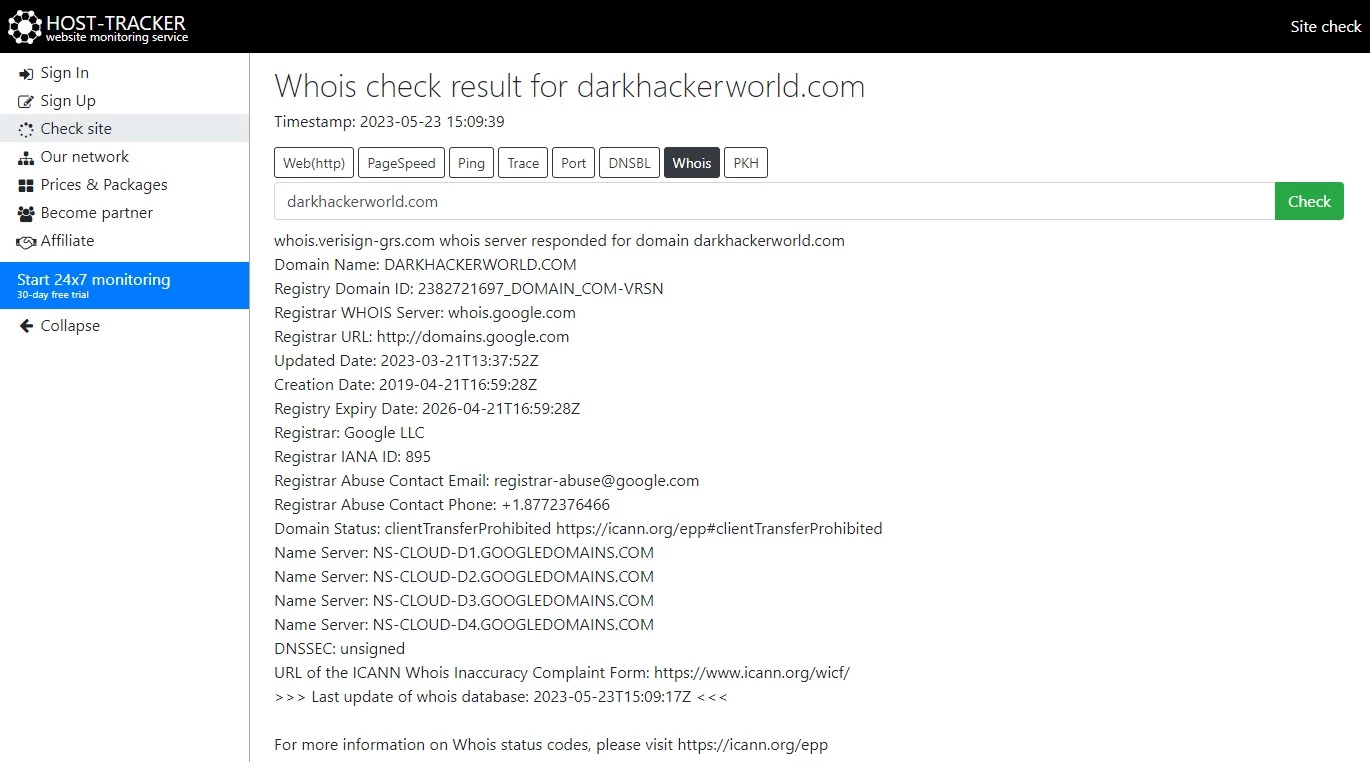The width and height of the screenshot is (1370, 762).
Task: Click the Become partner people icon
Action: point(26,214)
